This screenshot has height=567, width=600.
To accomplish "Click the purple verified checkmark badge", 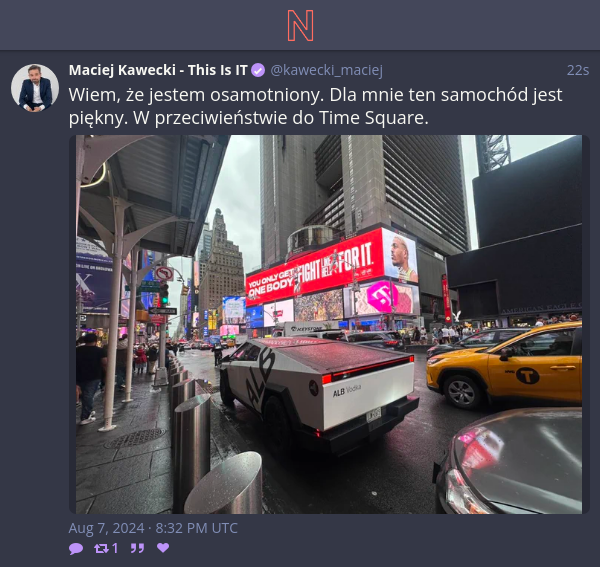I will click(258, 70).
